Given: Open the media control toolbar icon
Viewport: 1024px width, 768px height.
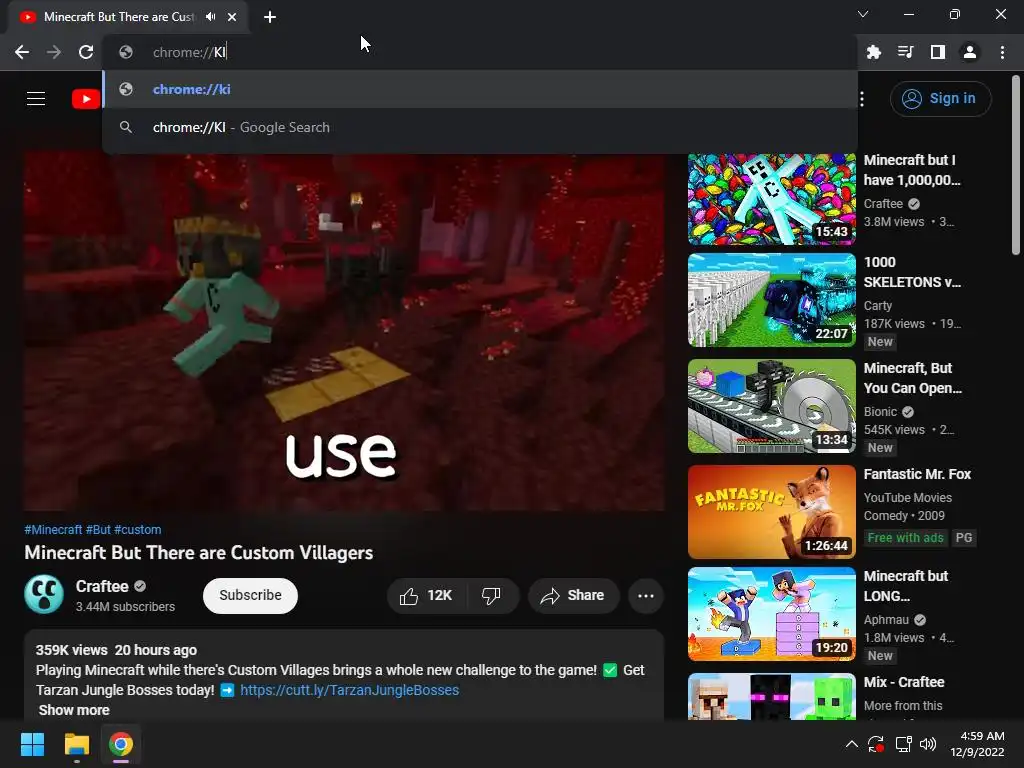Looking at the screenshot, I should click(906, 52).
